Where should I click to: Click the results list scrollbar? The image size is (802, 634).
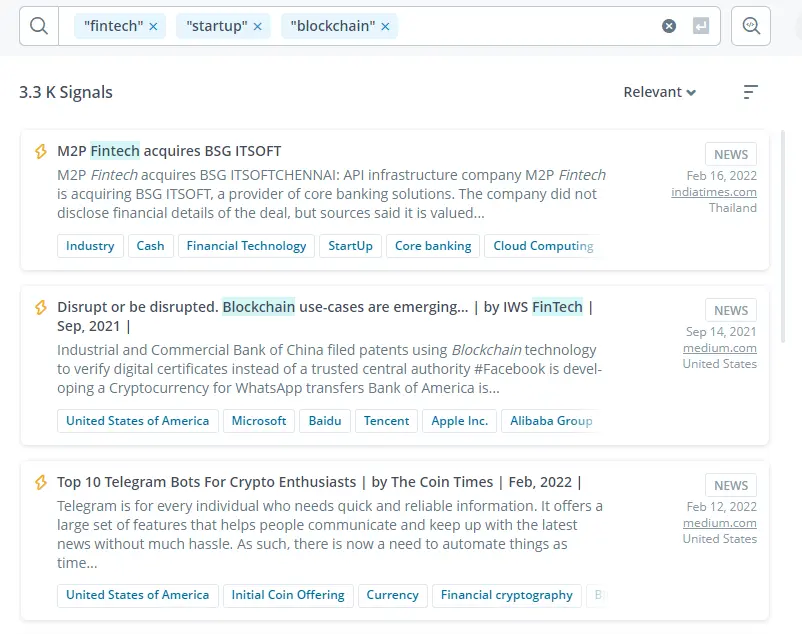click(x=783, y=236)
